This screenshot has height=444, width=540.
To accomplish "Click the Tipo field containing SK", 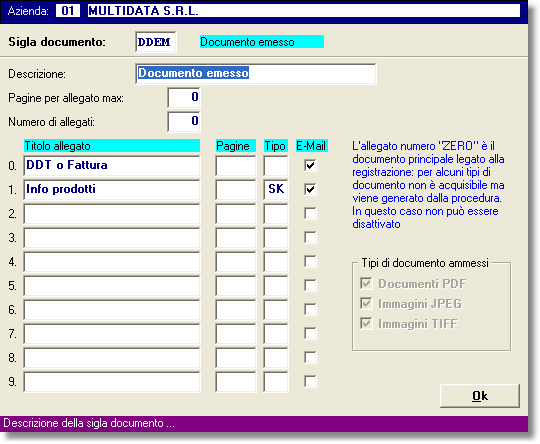I will coord(276,189).
